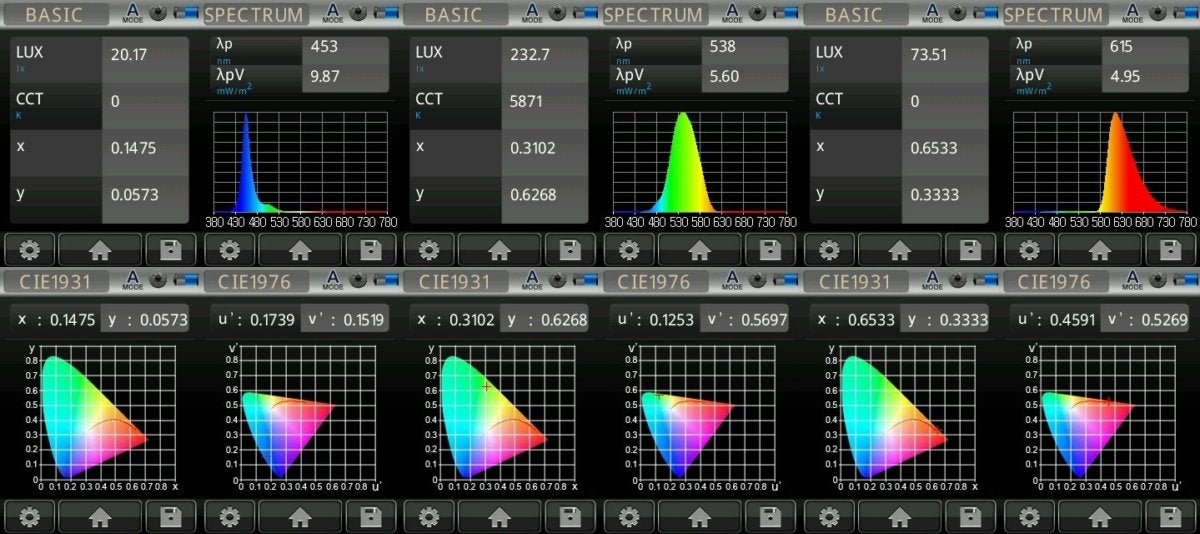Viewport: 1200px width, 534px height.
Task: Open settings gear in SPECTRUM panel with λp 453
Action: [x=229, y=249]
